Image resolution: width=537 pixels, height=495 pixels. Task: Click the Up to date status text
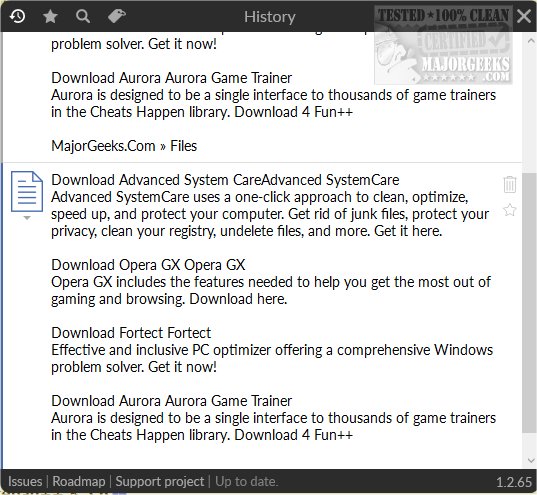coord(247,481)
